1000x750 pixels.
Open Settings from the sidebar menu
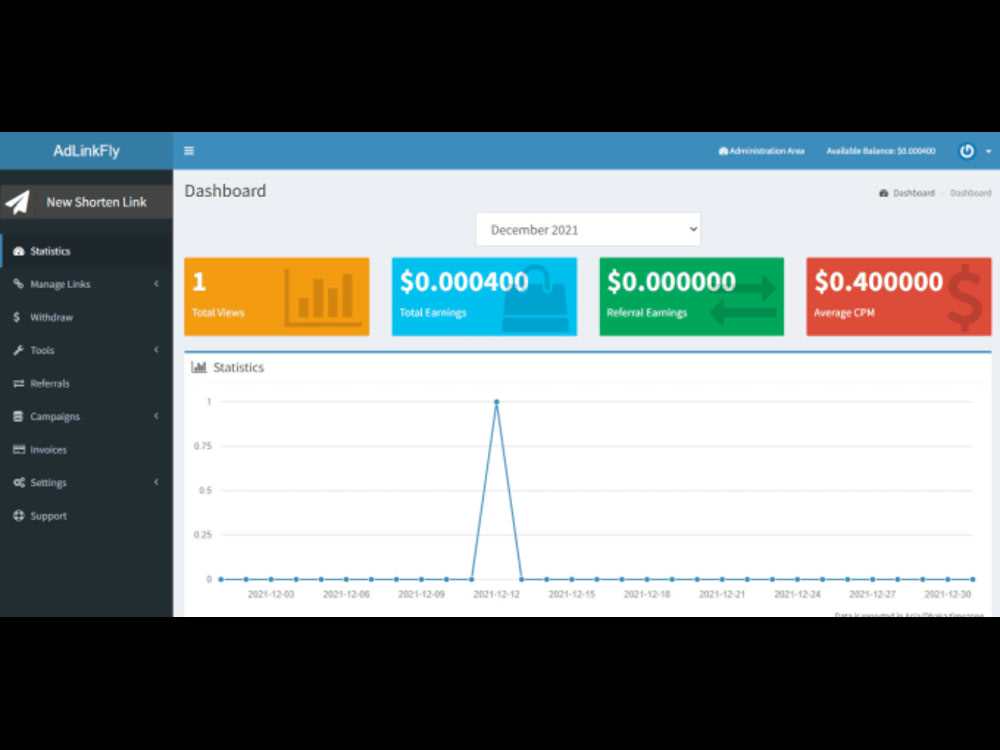[50, 482]
